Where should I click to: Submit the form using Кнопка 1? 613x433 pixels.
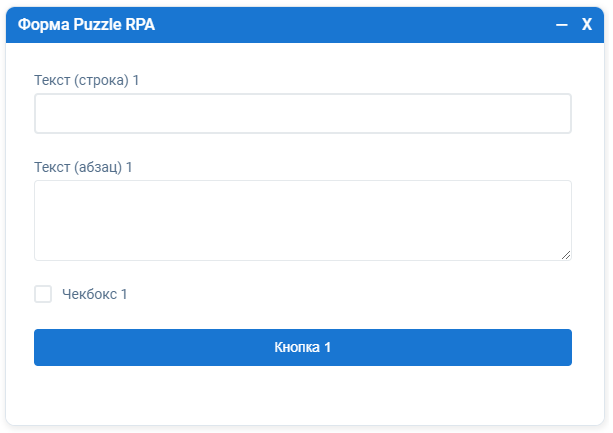(x=302, y=348)
